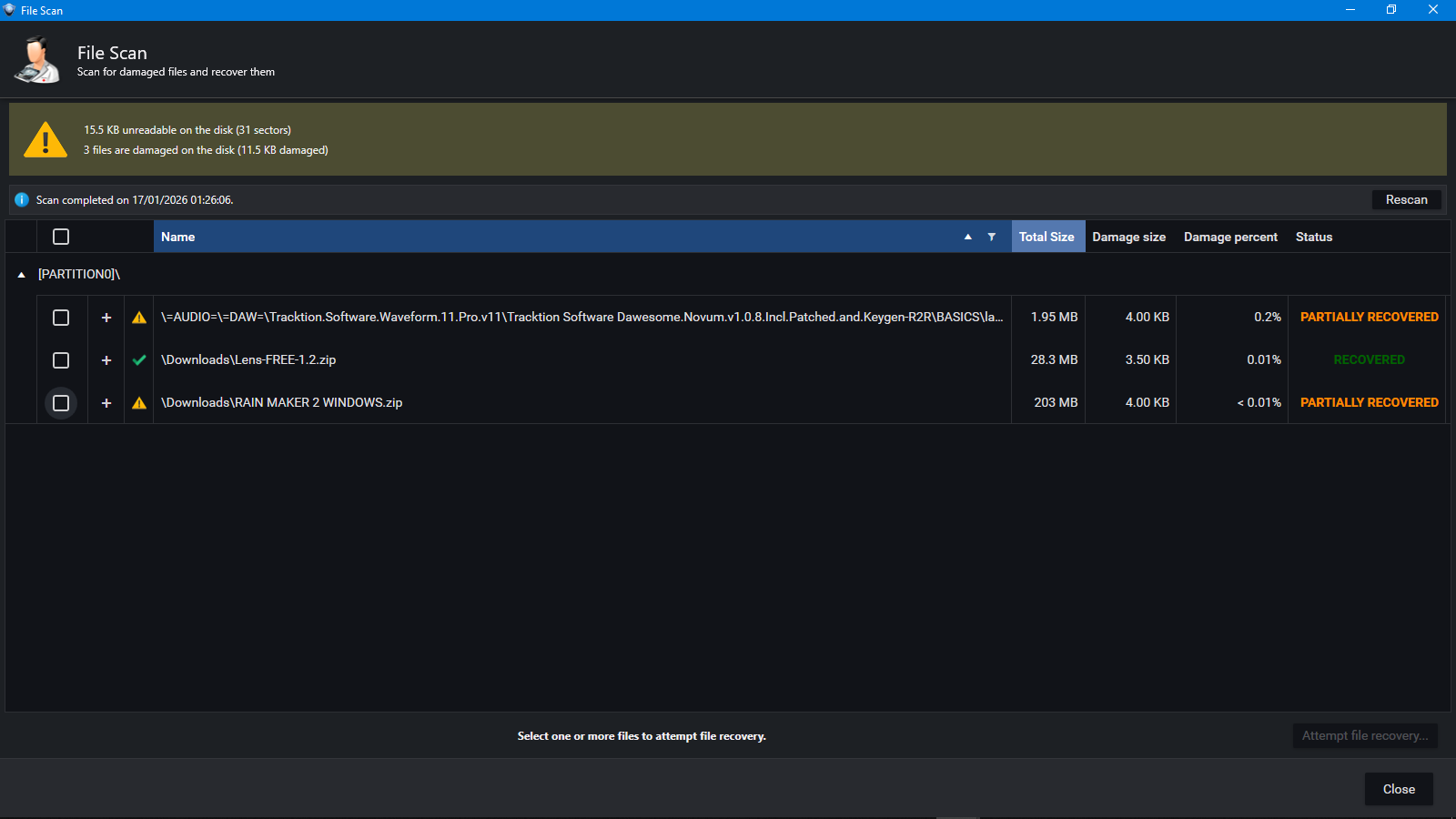Click PARTIALLY RECOVERED status for RAIN MAKER
The image size is (1456, 819).
pyautogui.click(x=1369, y=402)
